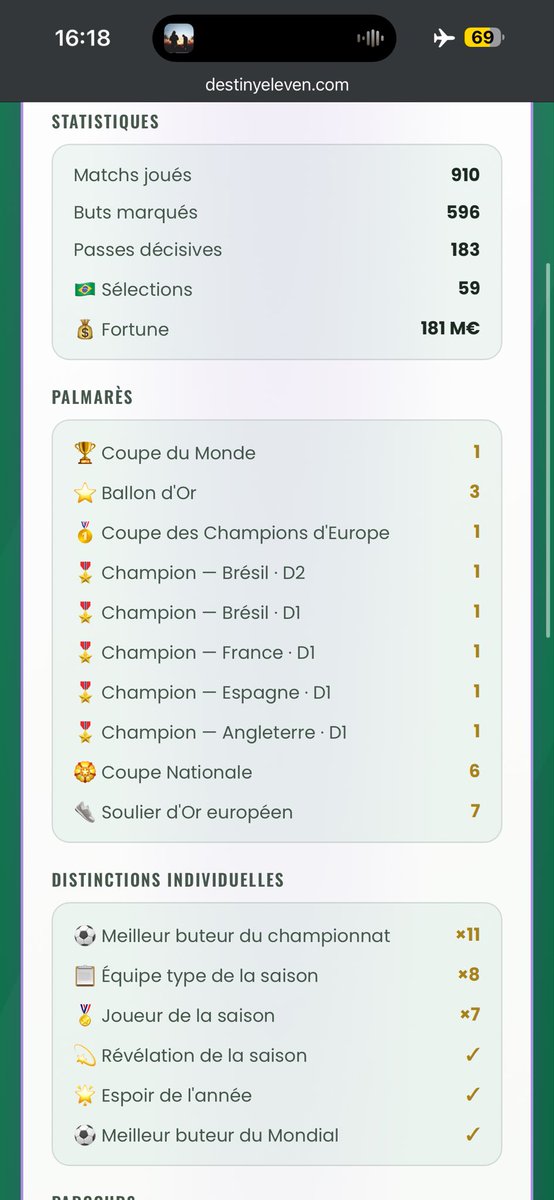The image size is (554, 1200).
Task: Tap the clipboard icon for Équipe type de la saison
Action: (84, 976)
